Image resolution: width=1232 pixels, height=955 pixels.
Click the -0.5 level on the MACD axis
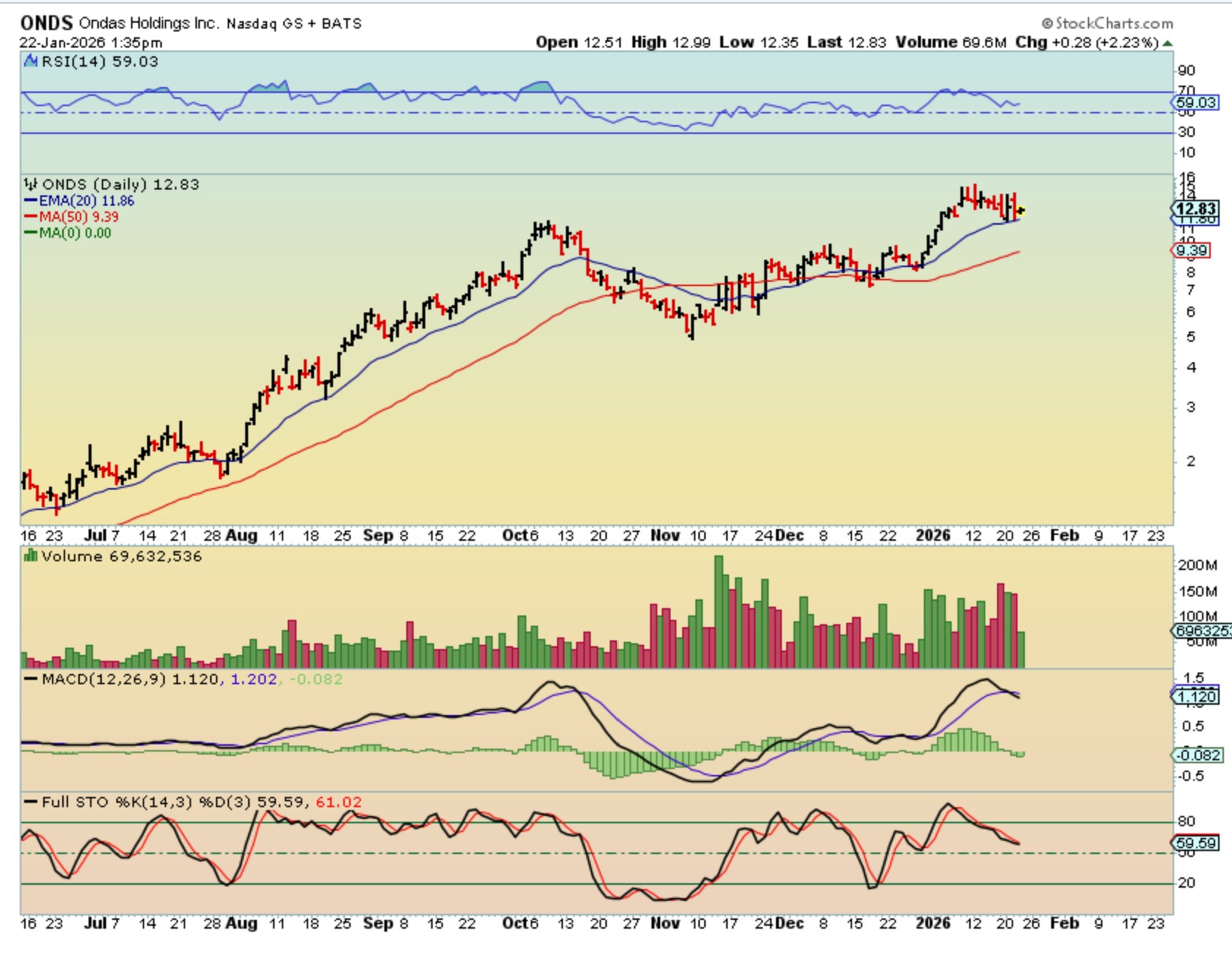point(1191,776)
